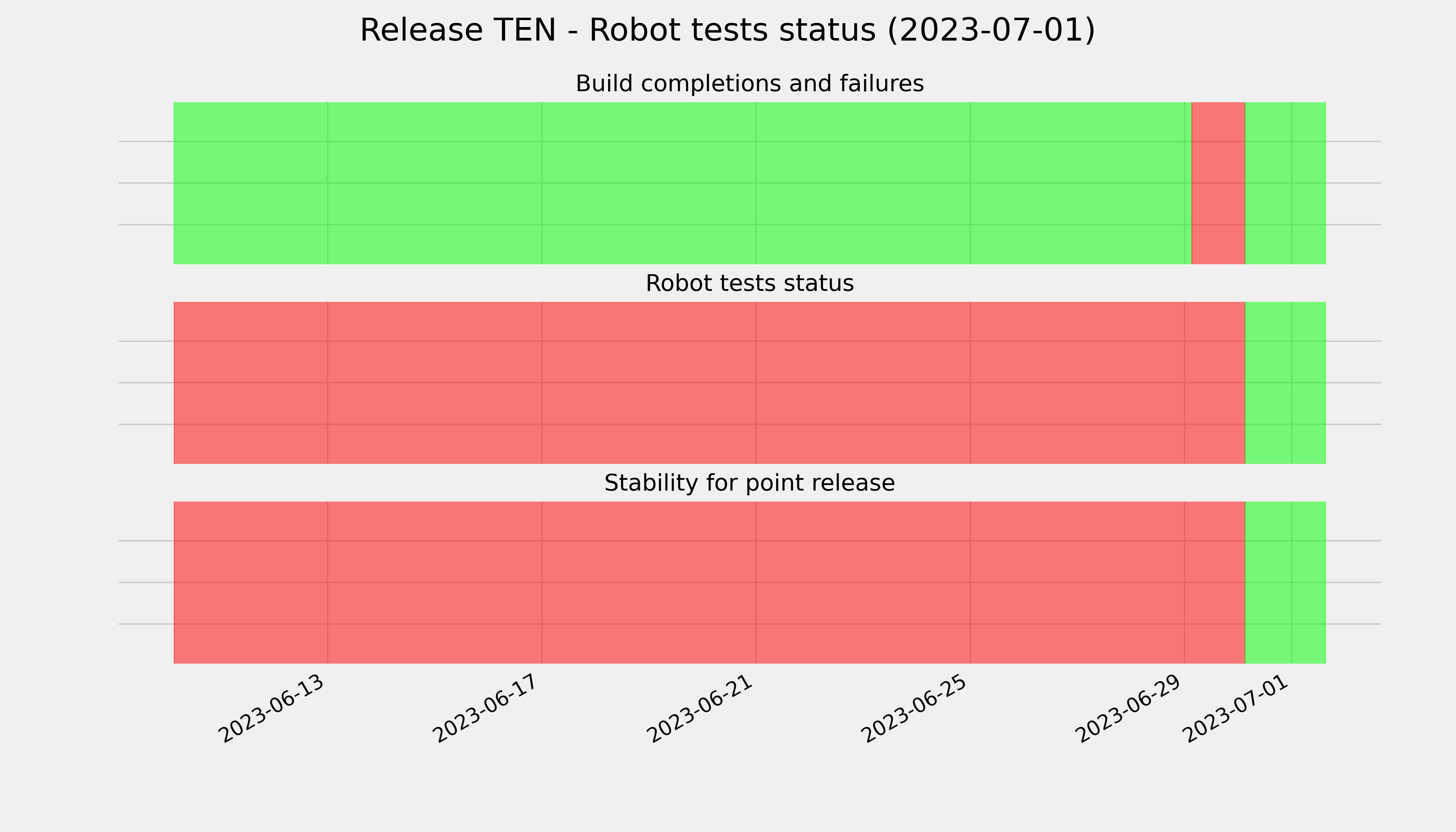Select the green end segment in Build completions
Image resolution: width=1456 pixels, height=832 pixels.
(x=1285, y=183)
